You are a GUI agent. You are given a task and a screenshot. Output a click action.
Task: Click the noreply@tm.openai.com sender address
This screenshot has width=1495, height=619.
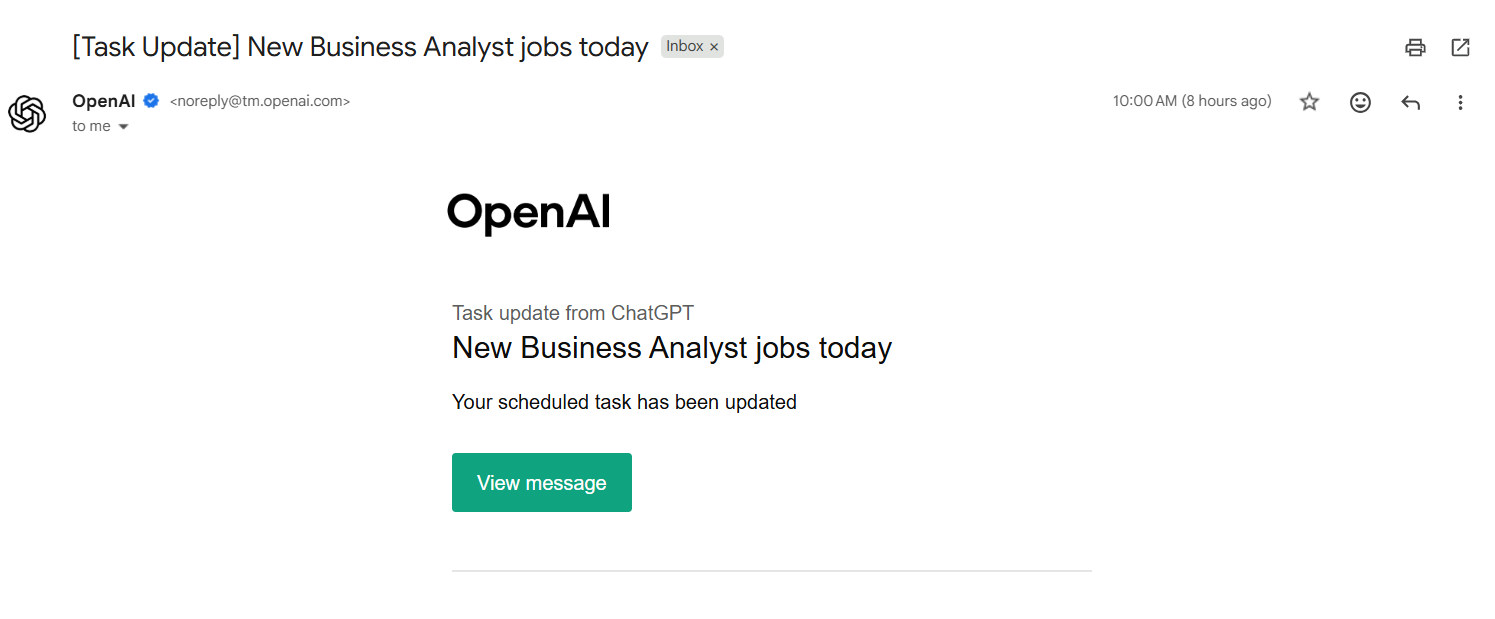(260, 101)
